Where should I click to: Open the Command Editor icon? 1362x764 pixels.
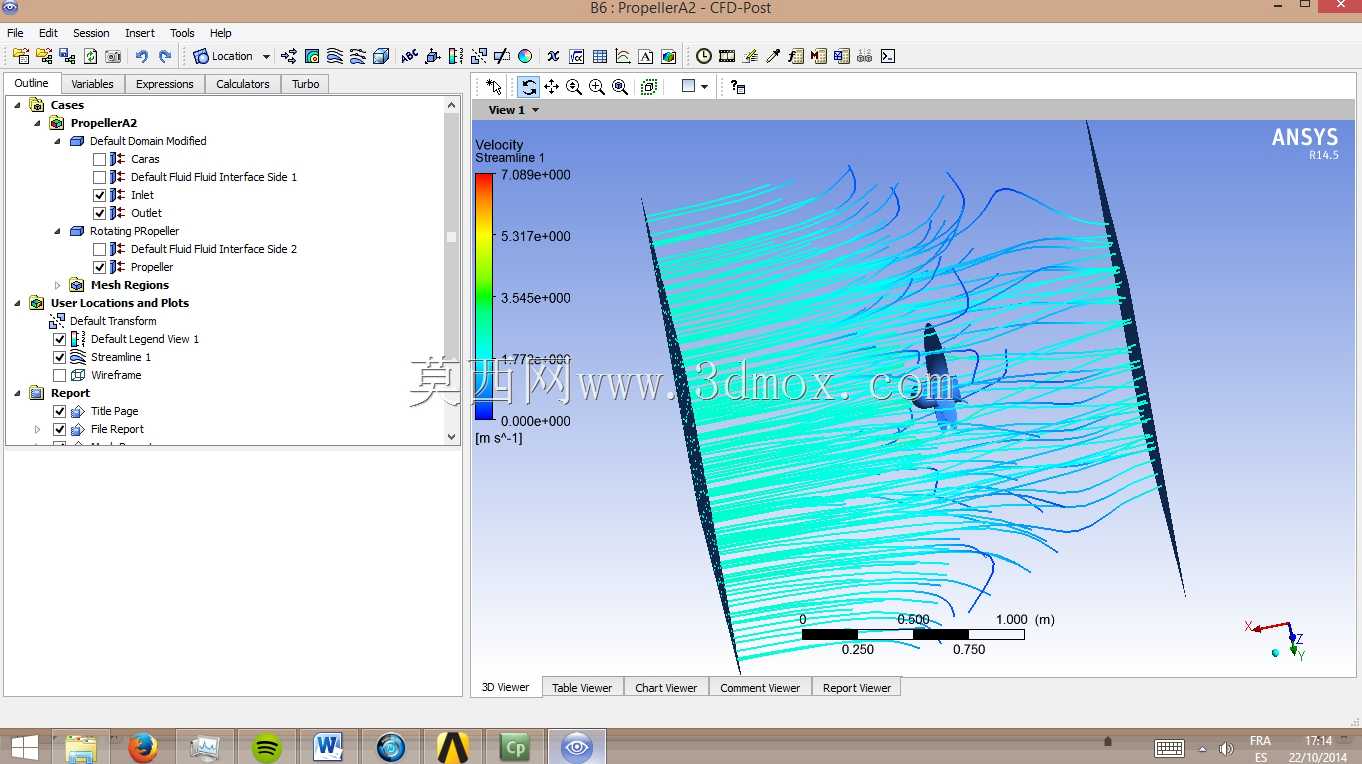pos(888,56)
